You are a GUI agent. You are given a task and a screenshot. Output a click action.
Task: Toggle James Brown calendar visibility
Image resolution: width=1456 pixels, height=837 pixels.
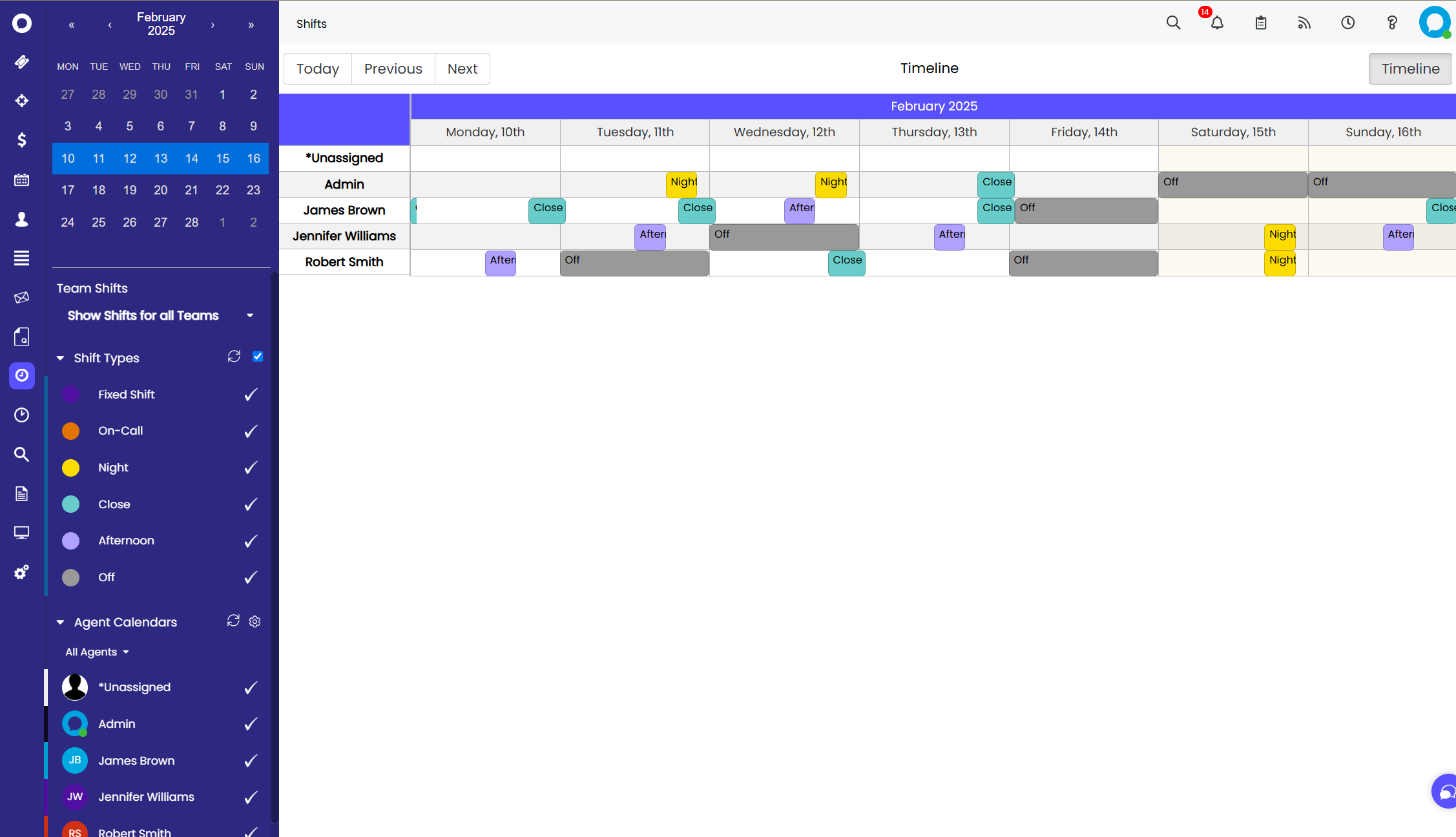251,761
